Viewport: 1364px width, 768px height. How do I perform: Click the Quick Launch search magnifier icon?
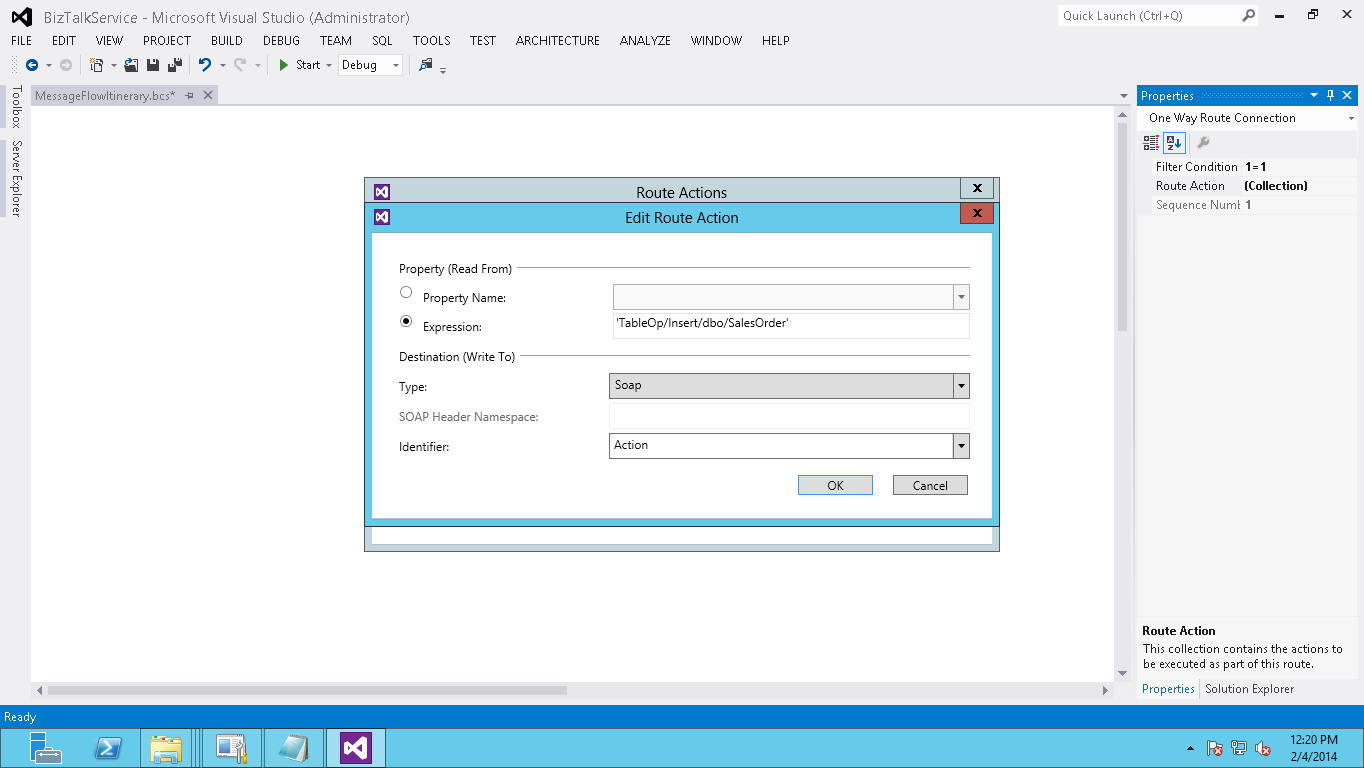click(1249, 15)
